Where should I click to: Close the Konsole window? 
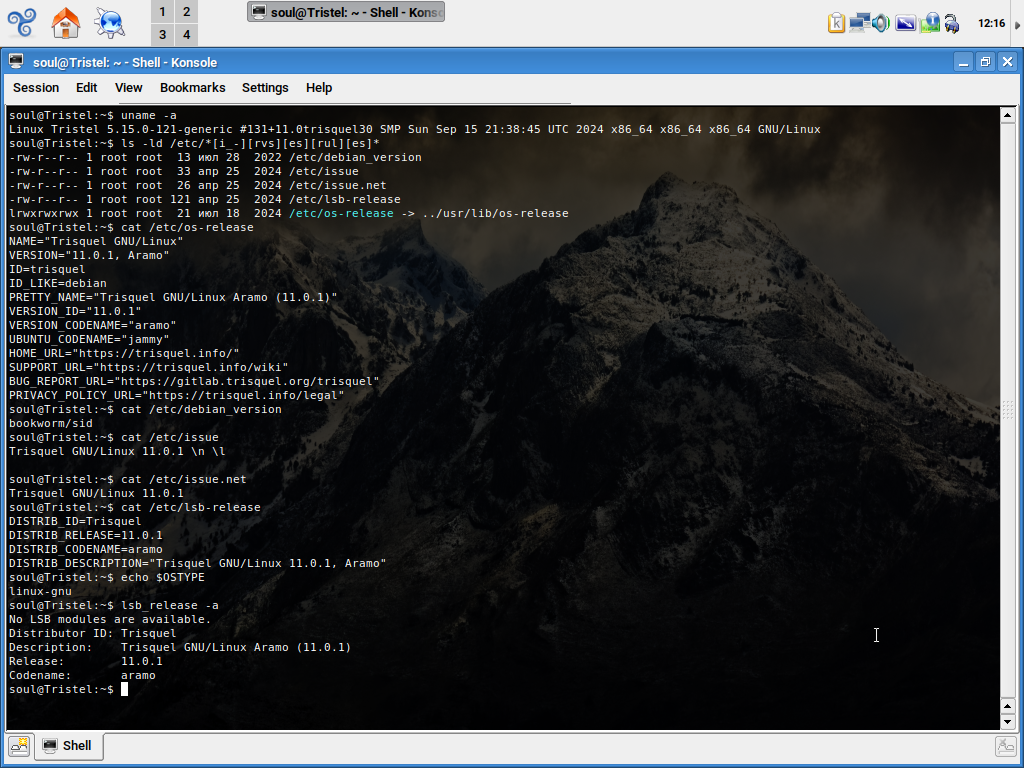coord(1008,62)
